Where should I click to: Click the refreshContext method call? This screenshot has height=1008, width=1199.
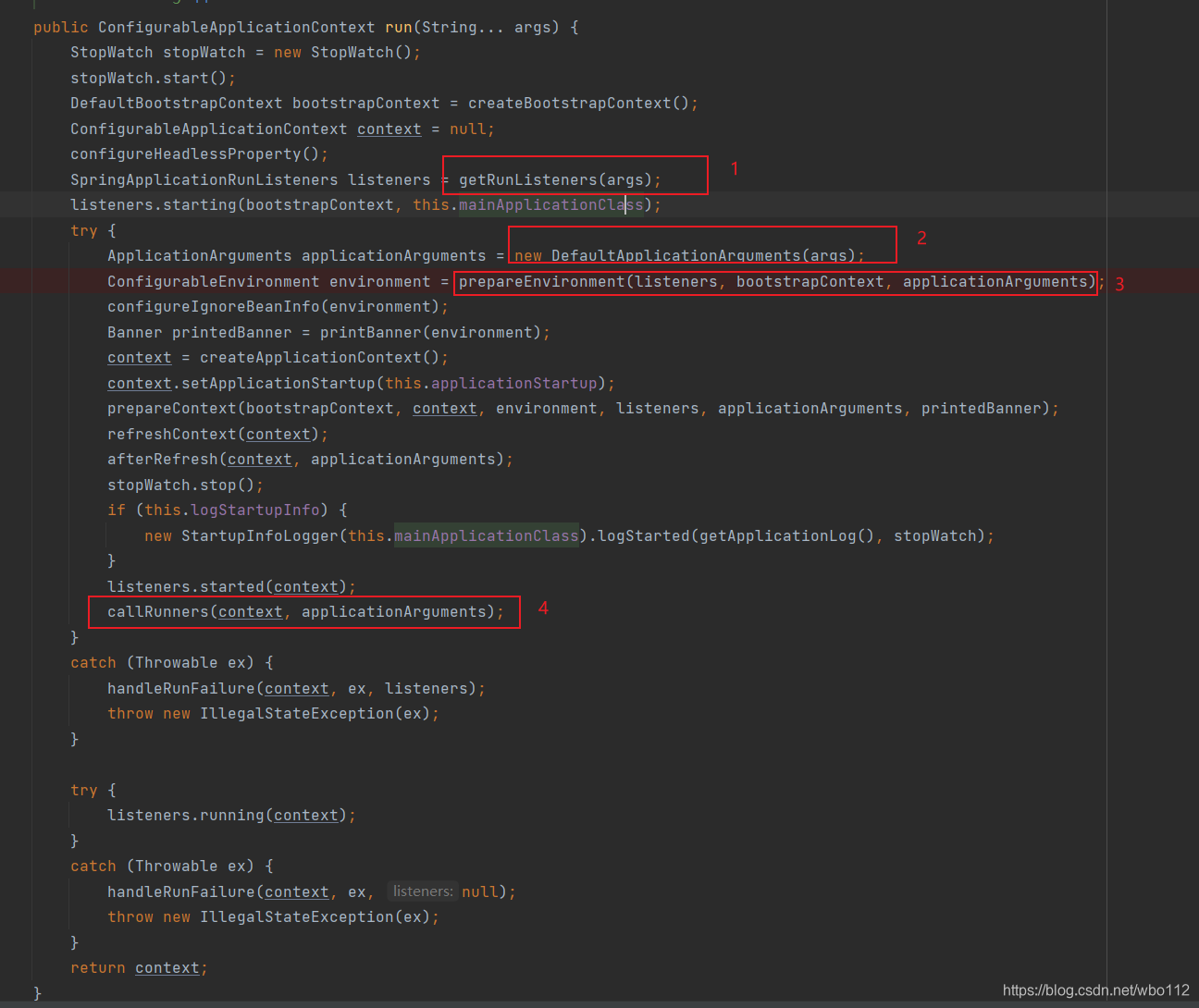tap(172, 435)
